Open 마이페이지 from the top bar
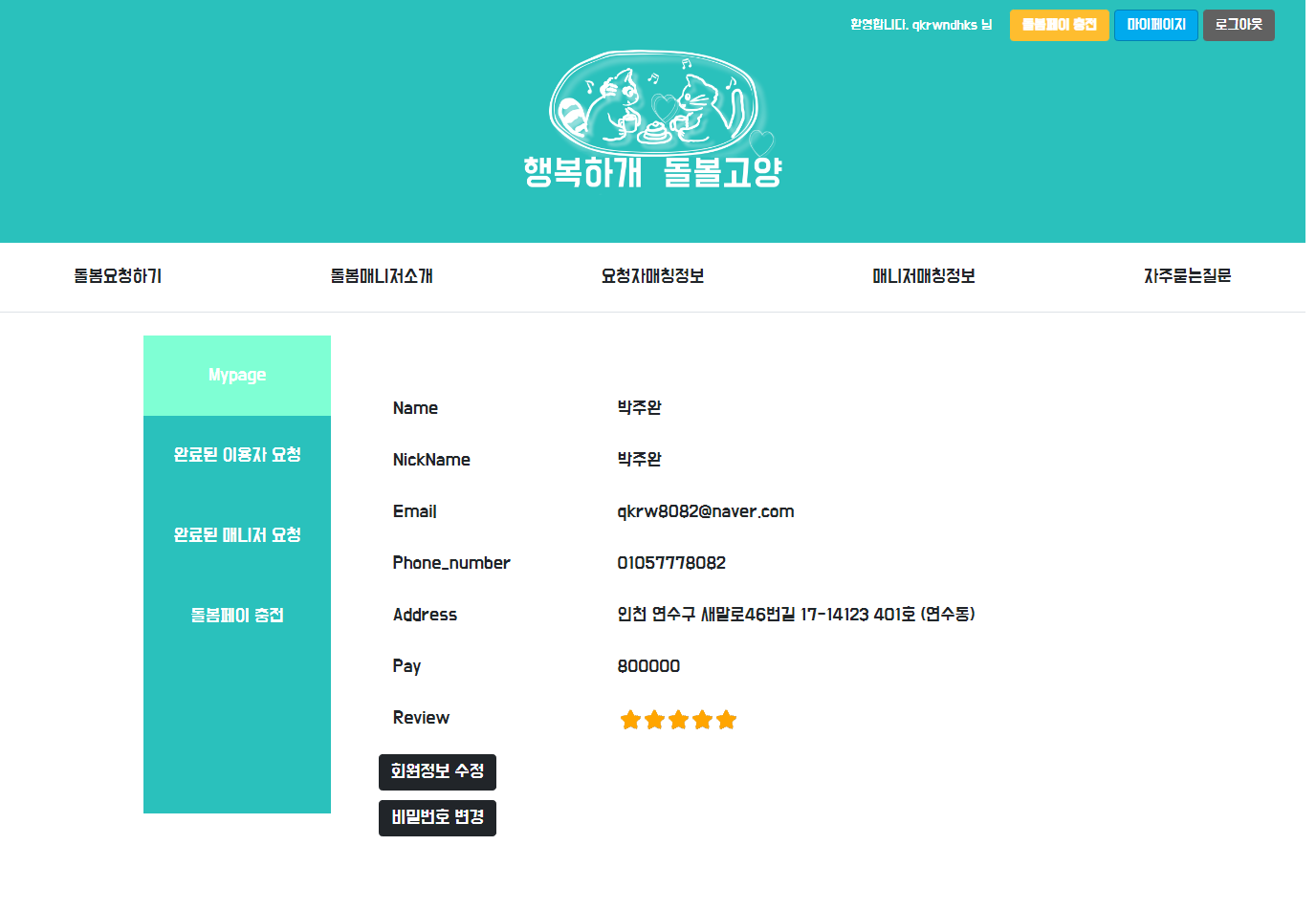 pyautogui.click(x=1155, y=25)
